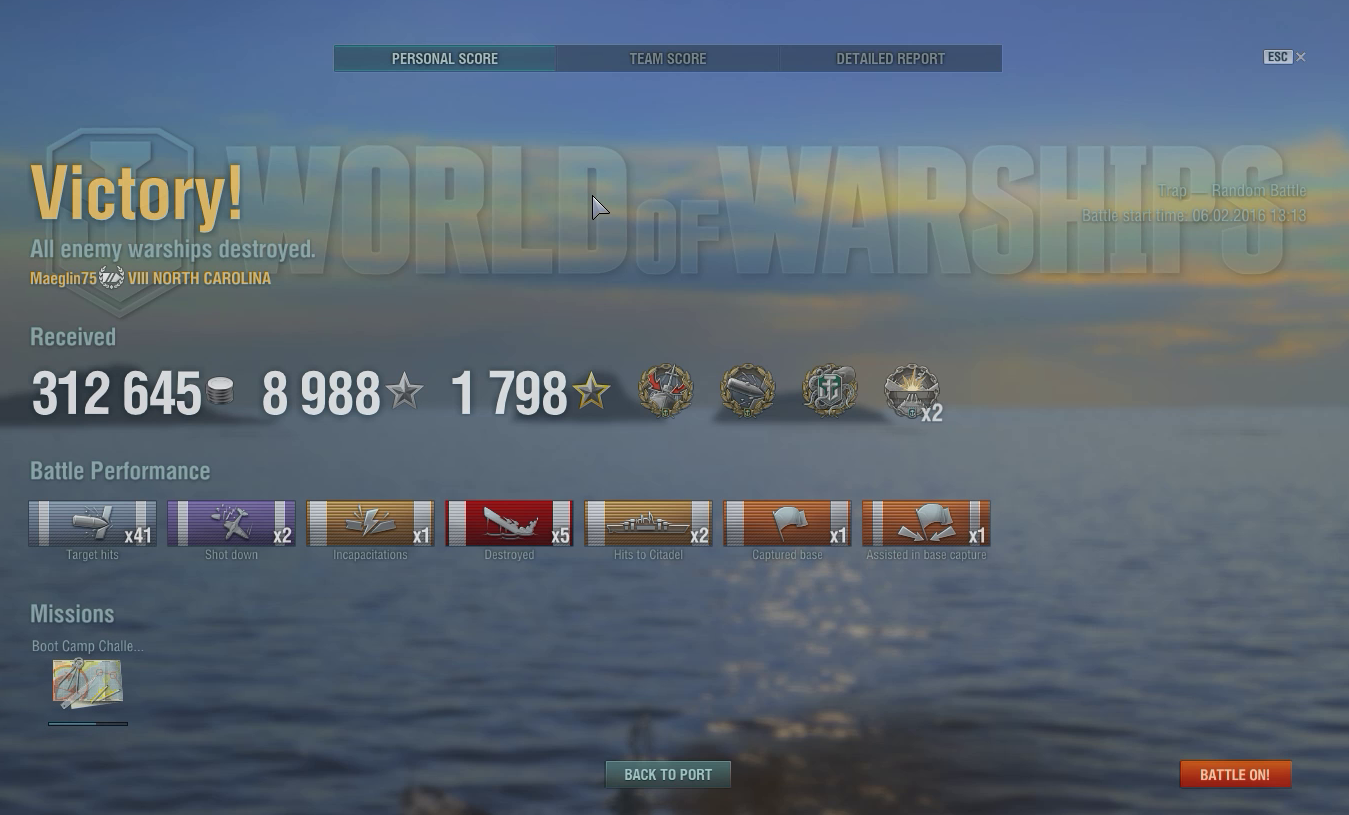Click the Shot down aircraft ribbon
1349x815 pixels.
231,524
